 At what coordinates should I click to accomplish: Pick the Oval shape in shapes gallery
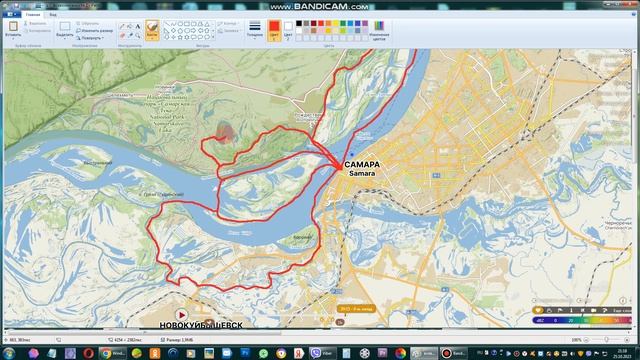click(x=180, y=24)
